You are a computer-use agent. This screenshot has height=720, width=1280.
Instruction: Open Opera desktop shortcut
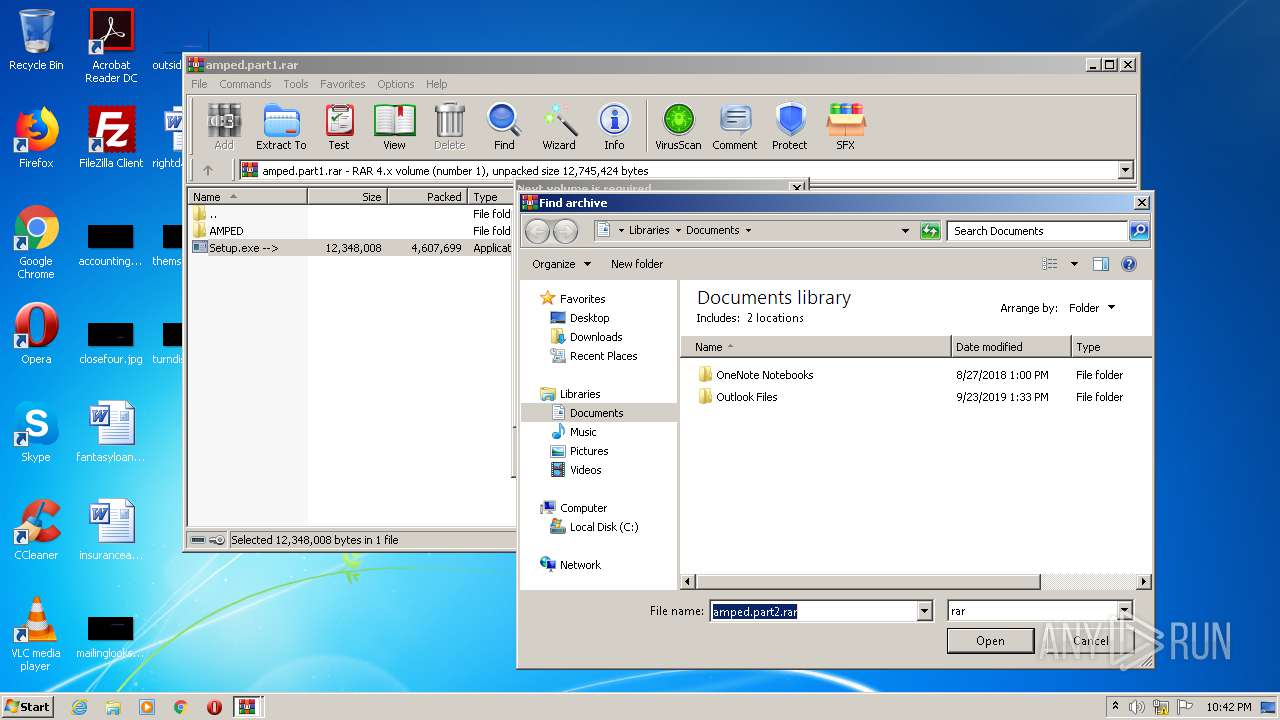tap(36, 334)
